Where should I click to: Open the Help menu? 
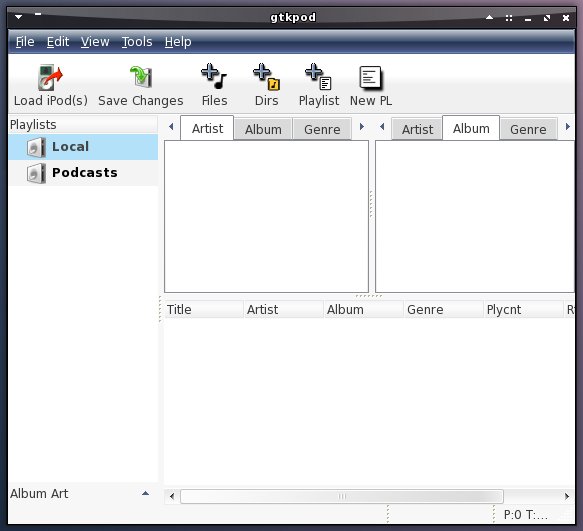(x=178, y=42)
